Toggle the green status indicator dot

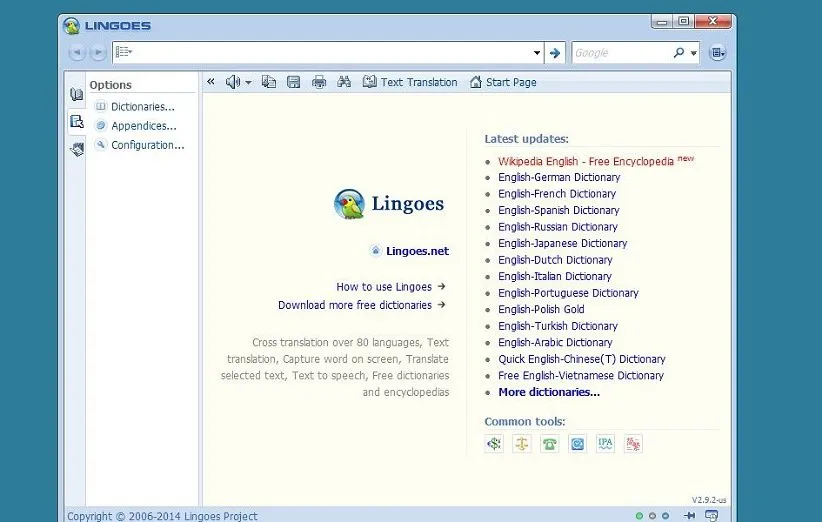pos(639,516)
